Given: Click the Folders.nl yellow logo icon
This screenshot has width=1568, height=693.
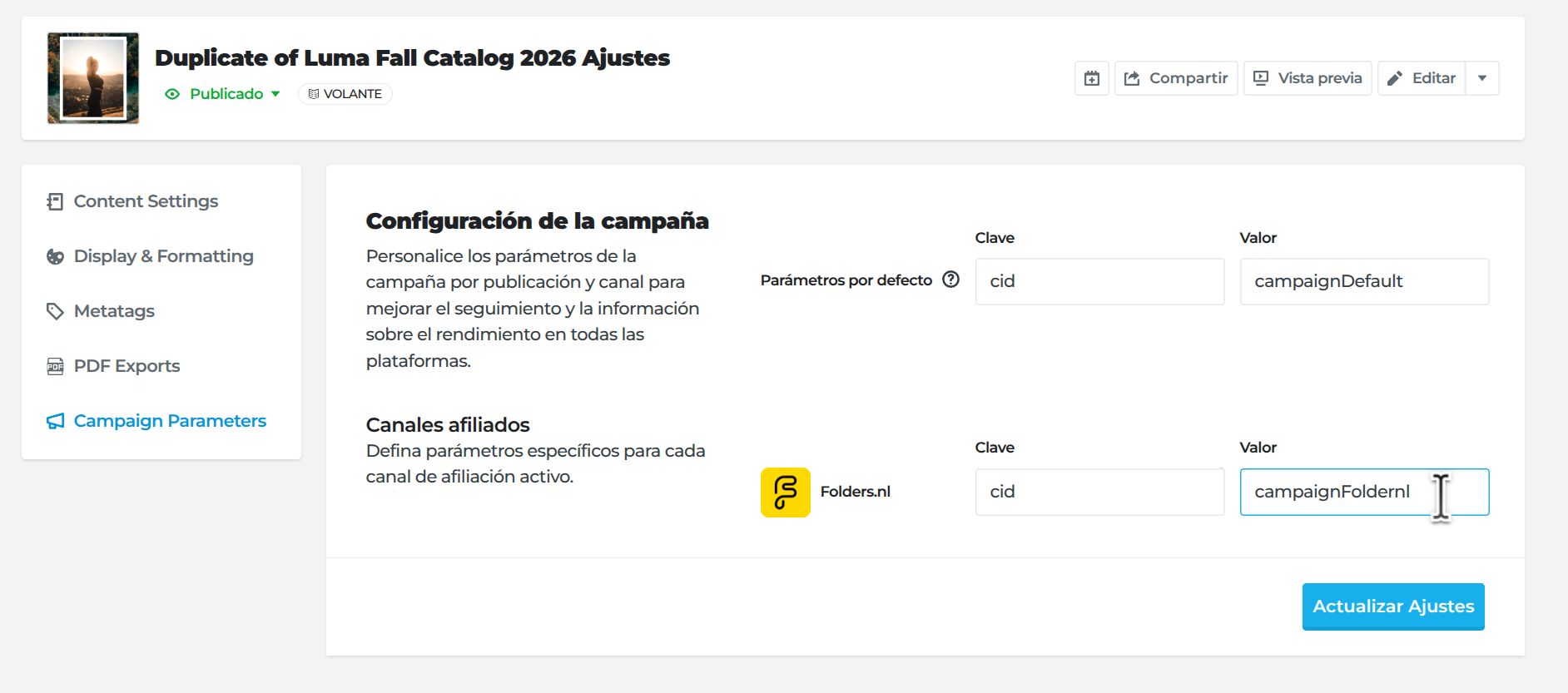Looking at the screenshot, I should pos(785,492).
